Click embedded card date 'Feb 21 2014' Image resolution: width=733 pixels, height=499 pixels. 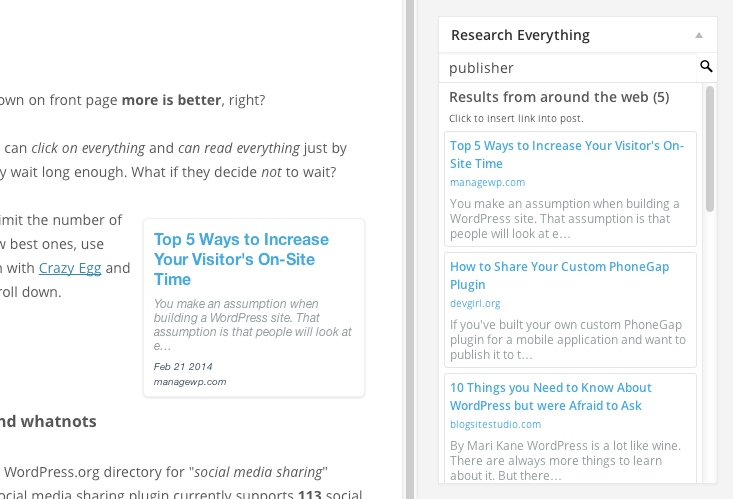click(183, 367)
